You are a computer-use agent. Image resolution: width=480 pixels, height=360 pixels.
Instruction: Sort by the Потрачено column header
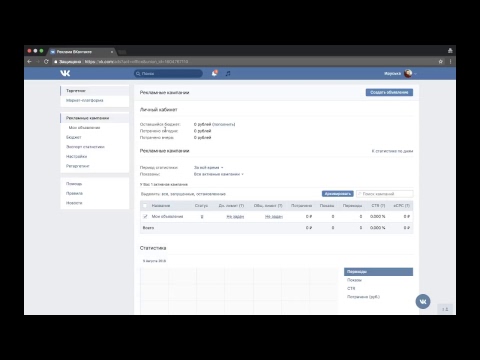(x=301, y=206)
